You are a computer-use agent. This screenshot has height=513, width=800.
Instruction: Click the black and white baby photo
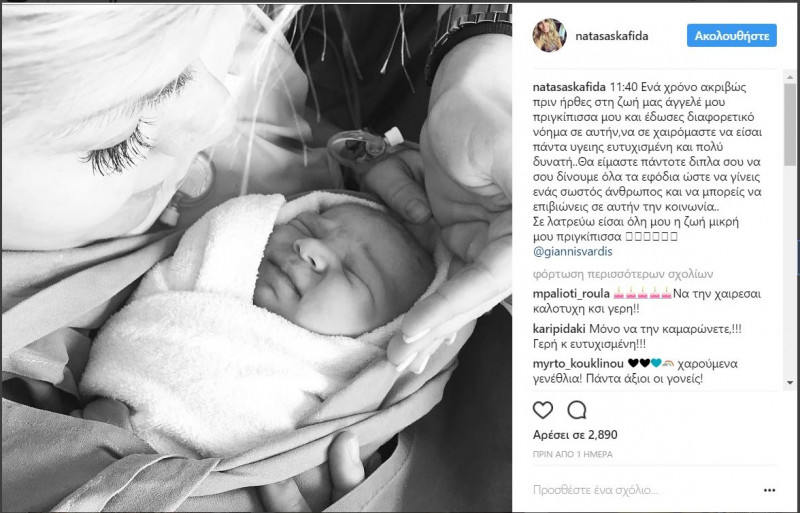tap(257, 258)
